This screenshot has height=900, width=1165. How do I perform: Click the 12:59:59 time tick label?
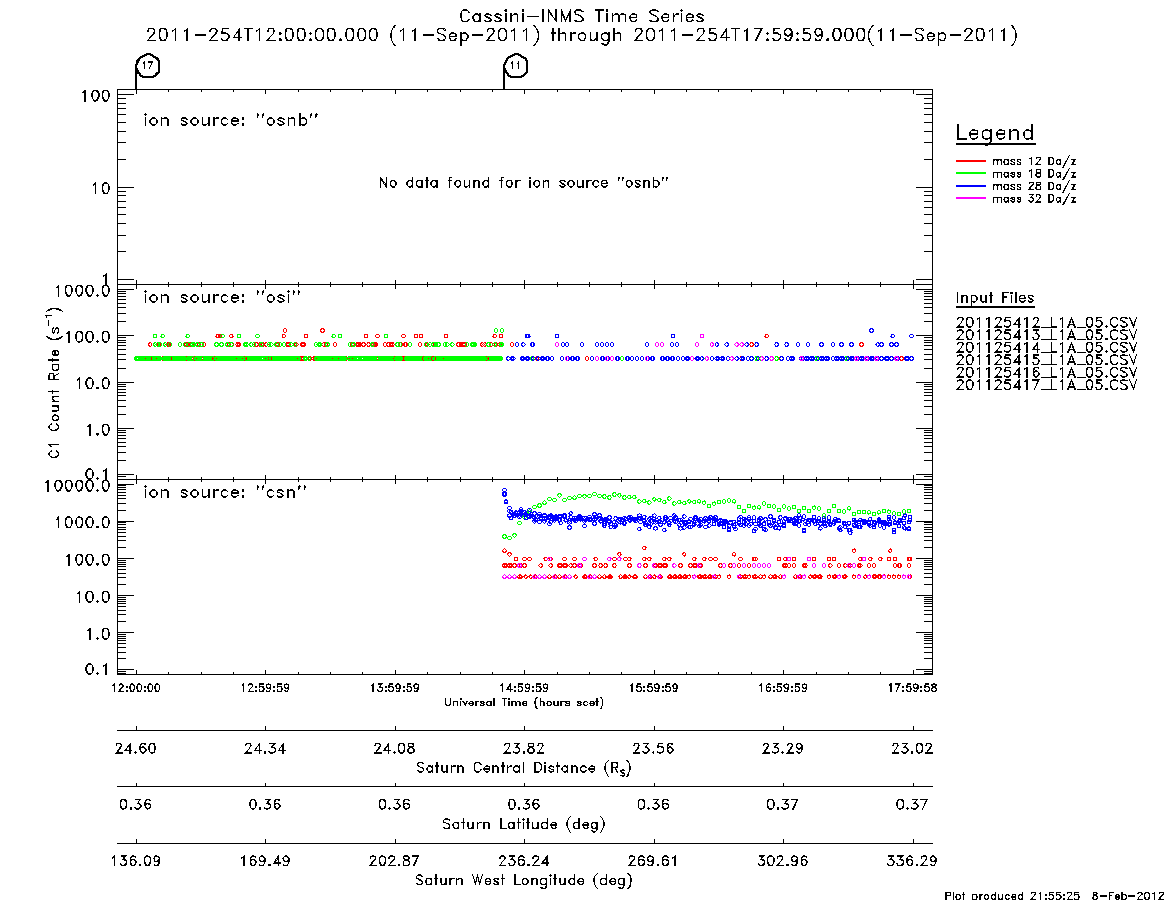265,687
